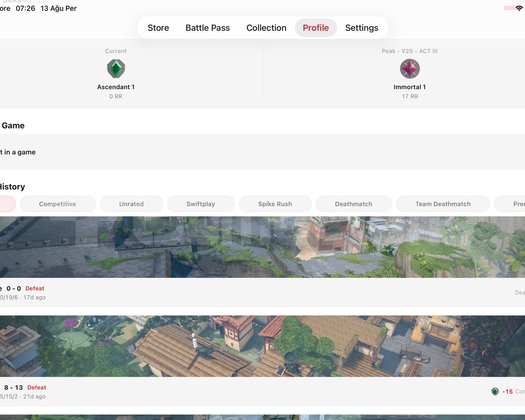Open the 8 - 13 Defeat match image
This screenshot has height=420, width=525.
(x=262, y=346)
